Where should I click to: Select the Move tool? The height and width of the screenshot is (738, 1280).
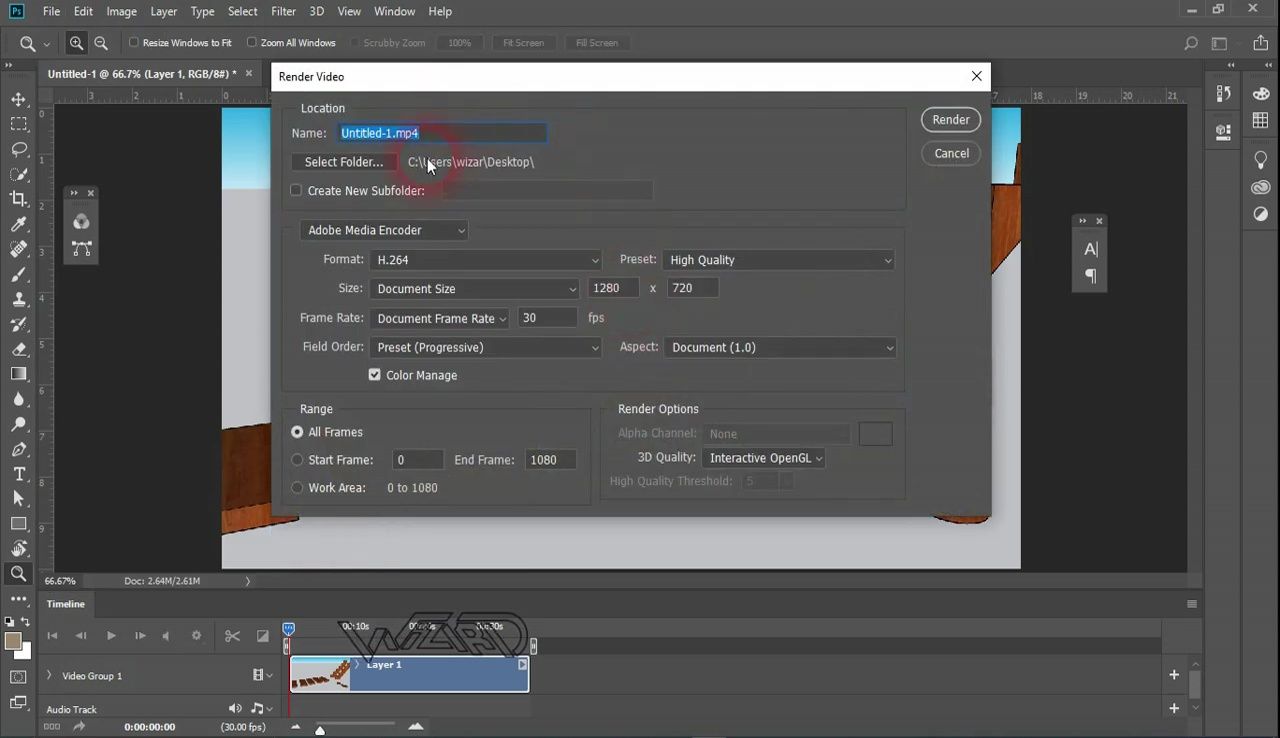pyautogui.click(x=19, y=99)
